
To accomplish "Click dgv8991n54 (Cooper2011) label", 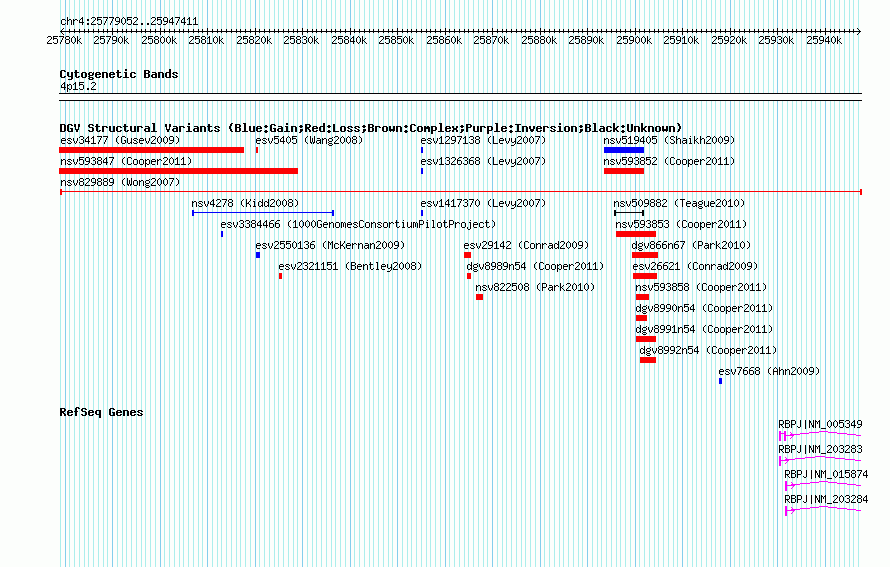I will (x=704, y=329).
